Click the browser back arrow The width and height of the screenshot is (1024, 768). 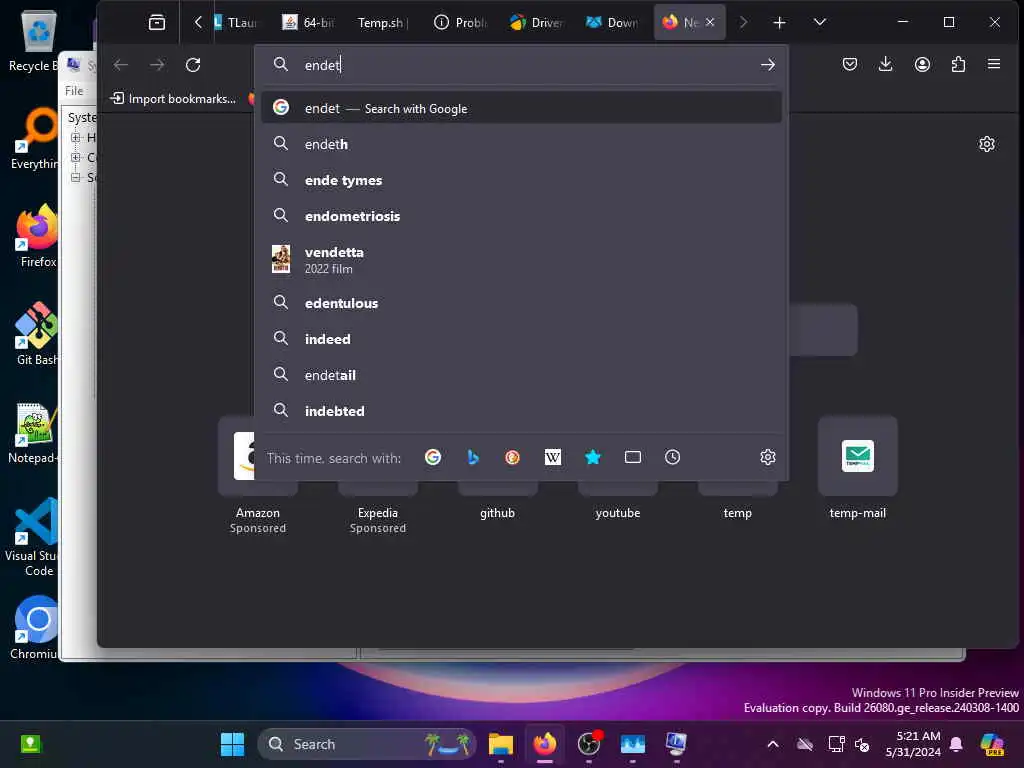pos(121,65)
